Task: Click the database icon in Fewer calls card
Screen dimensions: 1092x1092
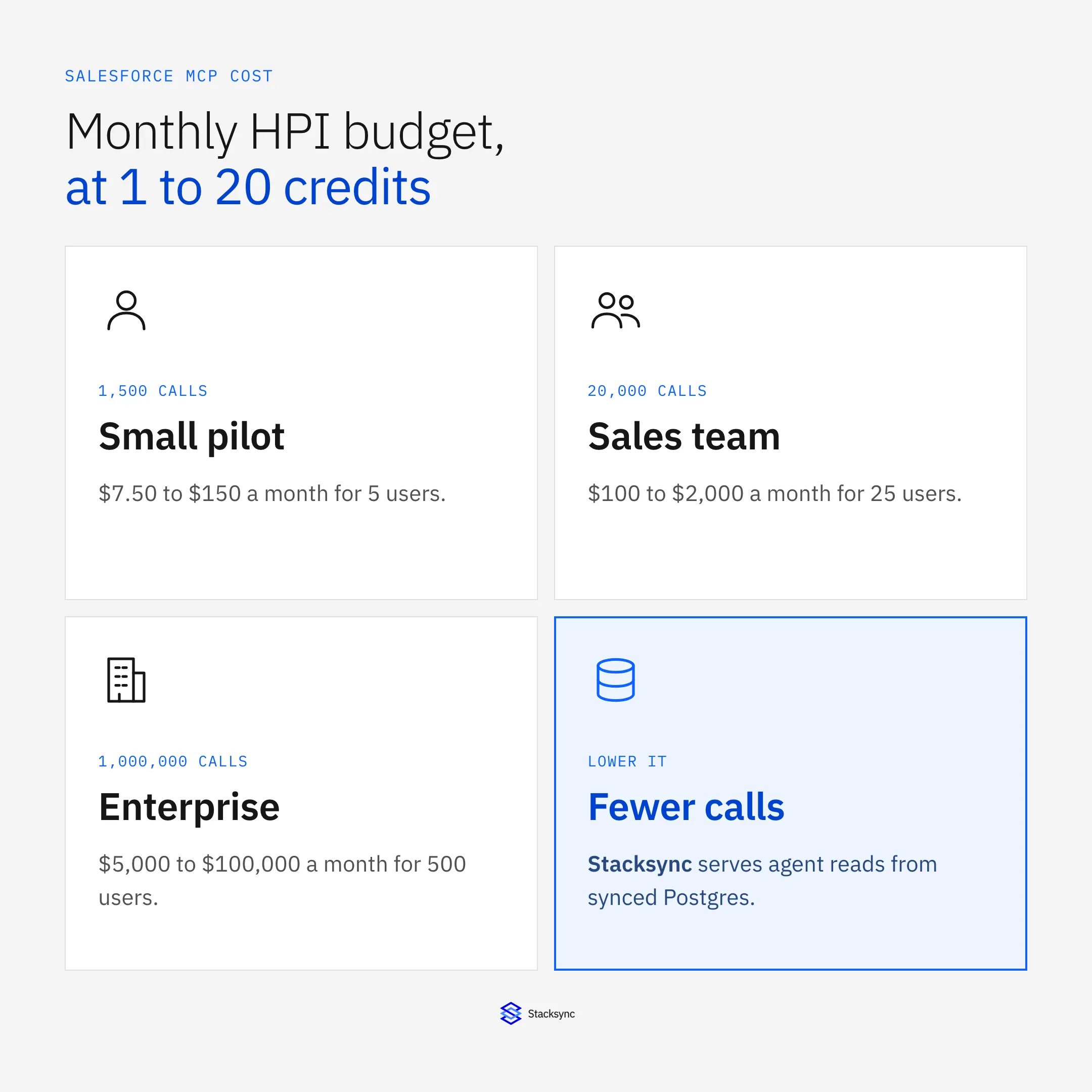Action: pos(616,680)
